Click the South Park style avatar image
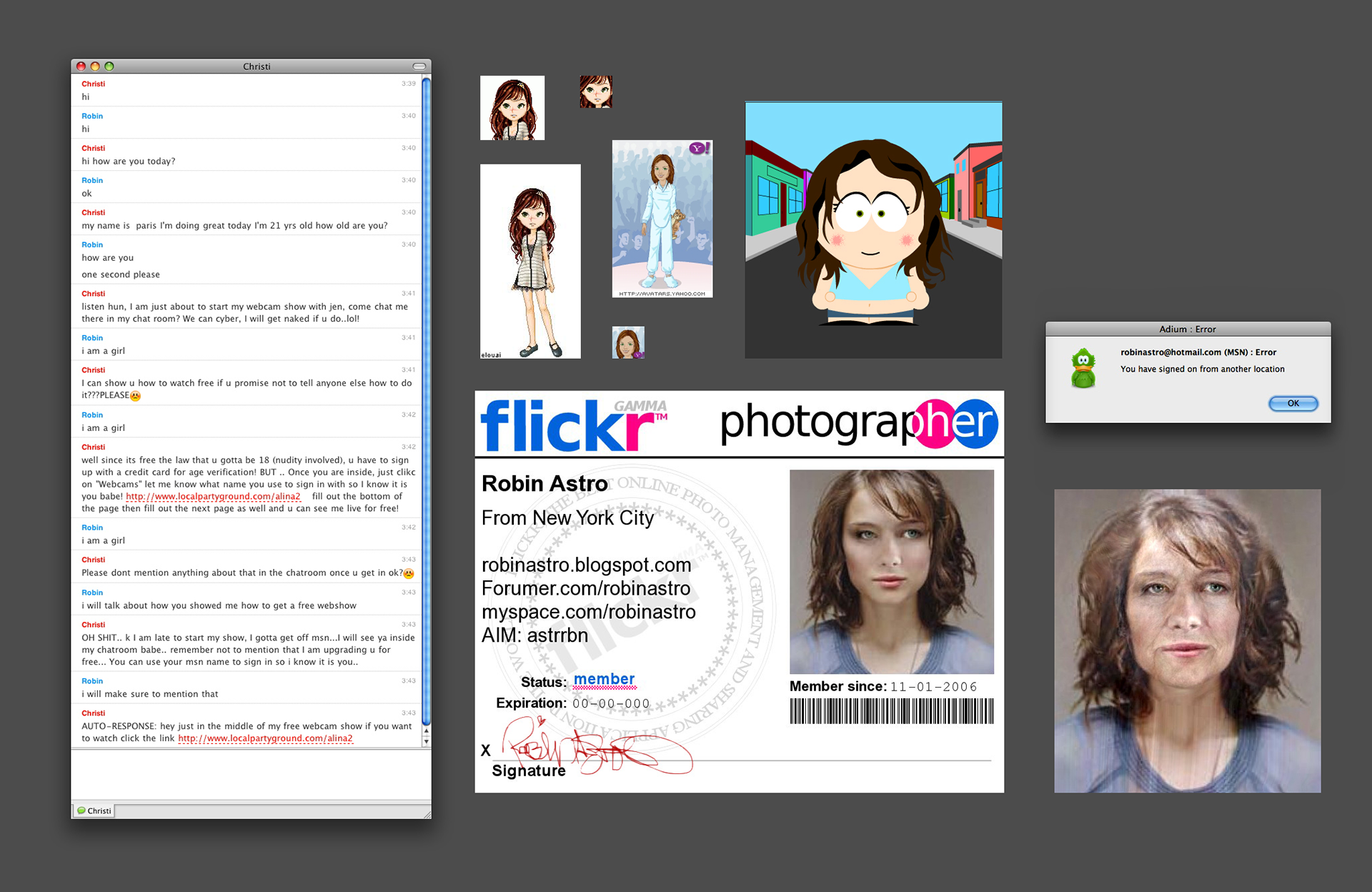 coord(873,229)
